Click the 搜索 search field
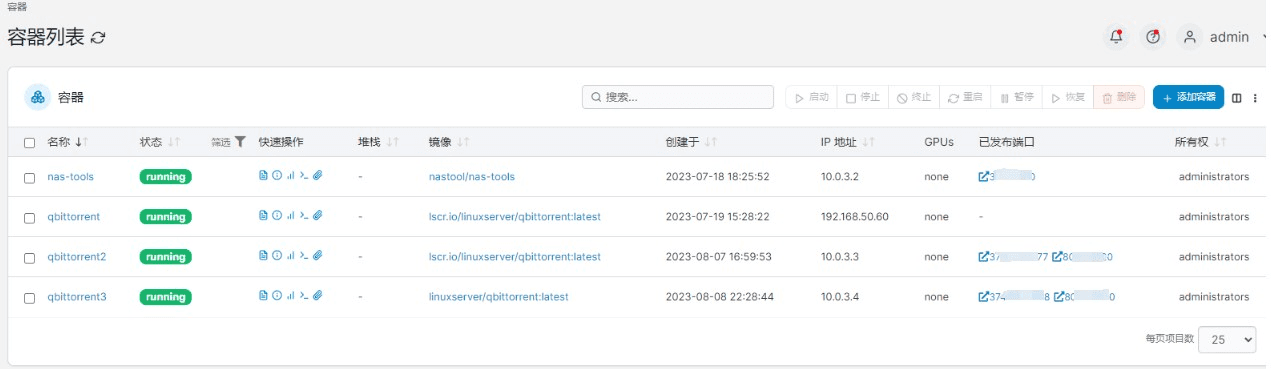Viewport: 1271px width, 369px height. coord(678,97)
